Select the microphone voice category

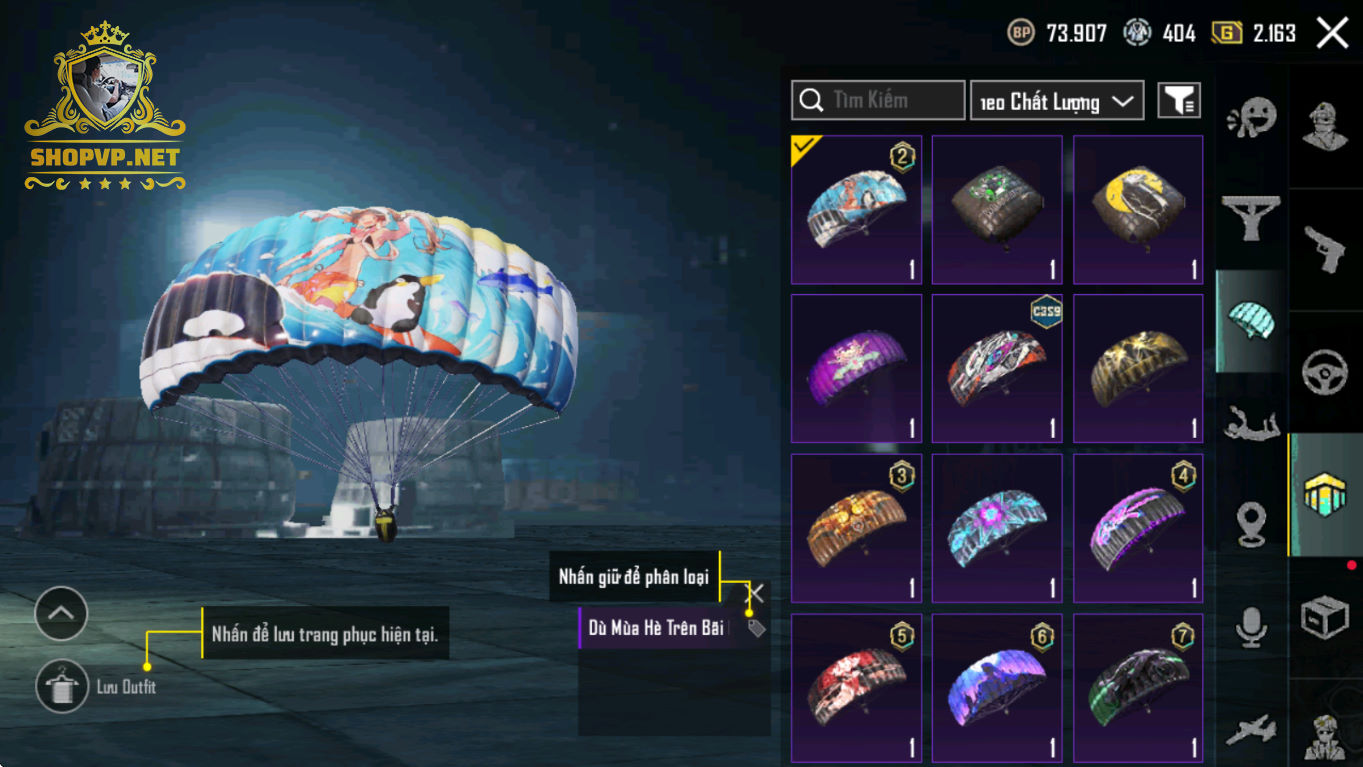pos(1251,627)
